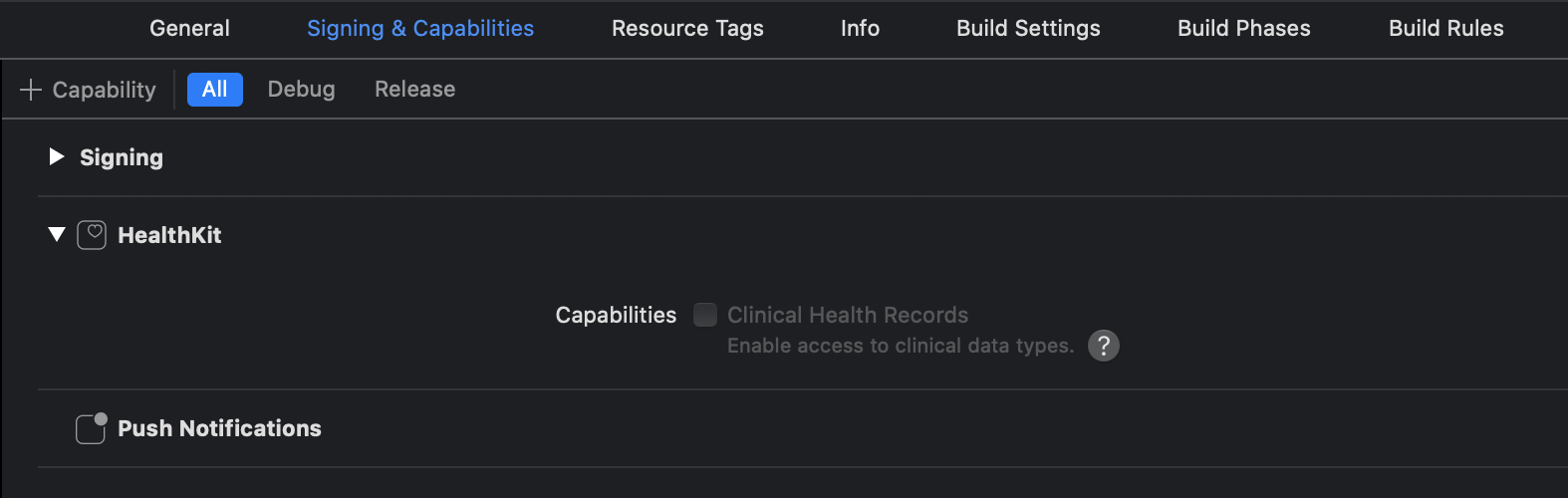
Task: Collapse the HealthKit section triangle
Action: coord(57,234)
